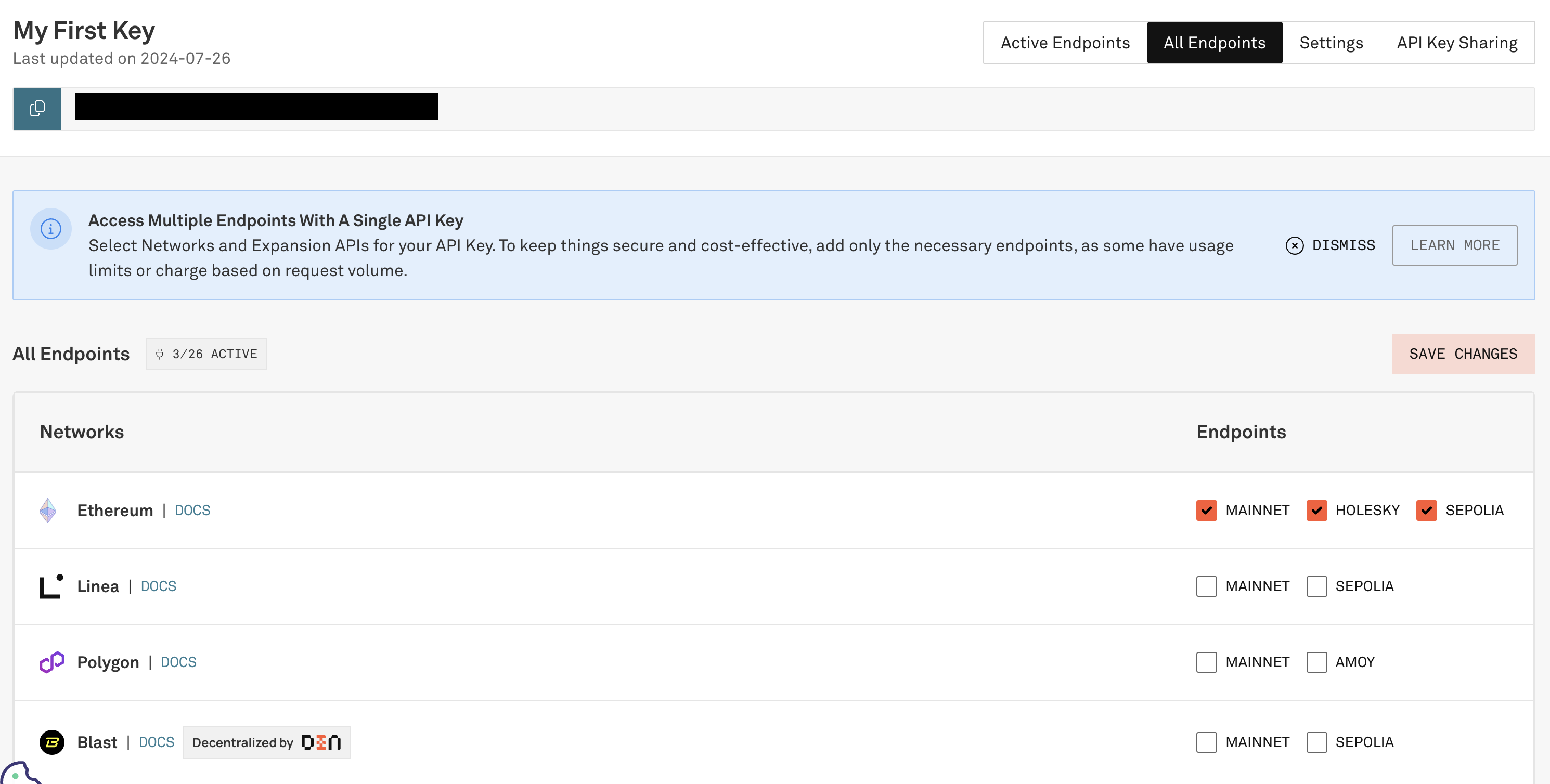Click the copy API key icon
1550x784 pixels.
(x=37, y=109)
